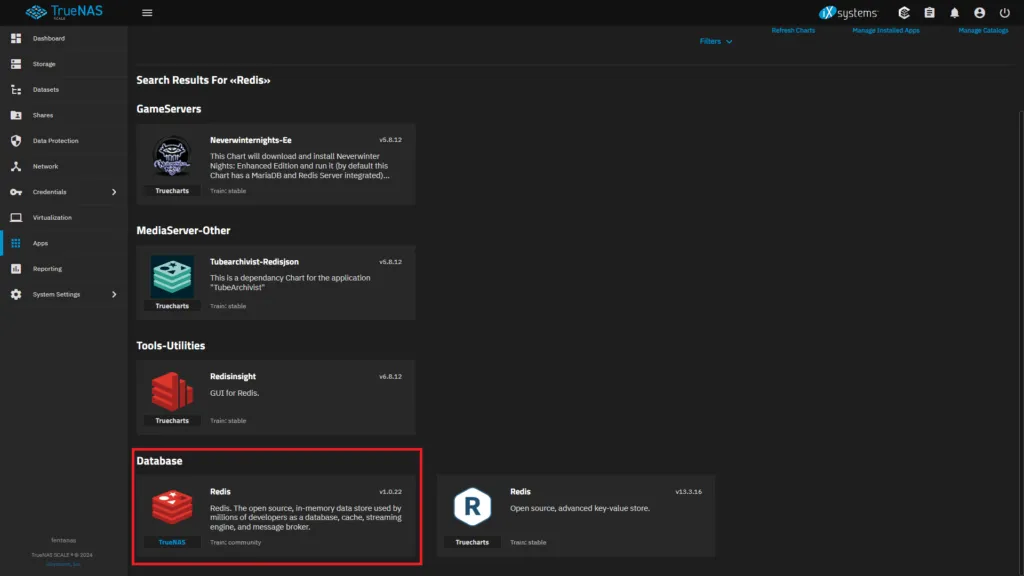Open the Filters dropdown
The image size is (1024, 576).
(x=715, y=41)
